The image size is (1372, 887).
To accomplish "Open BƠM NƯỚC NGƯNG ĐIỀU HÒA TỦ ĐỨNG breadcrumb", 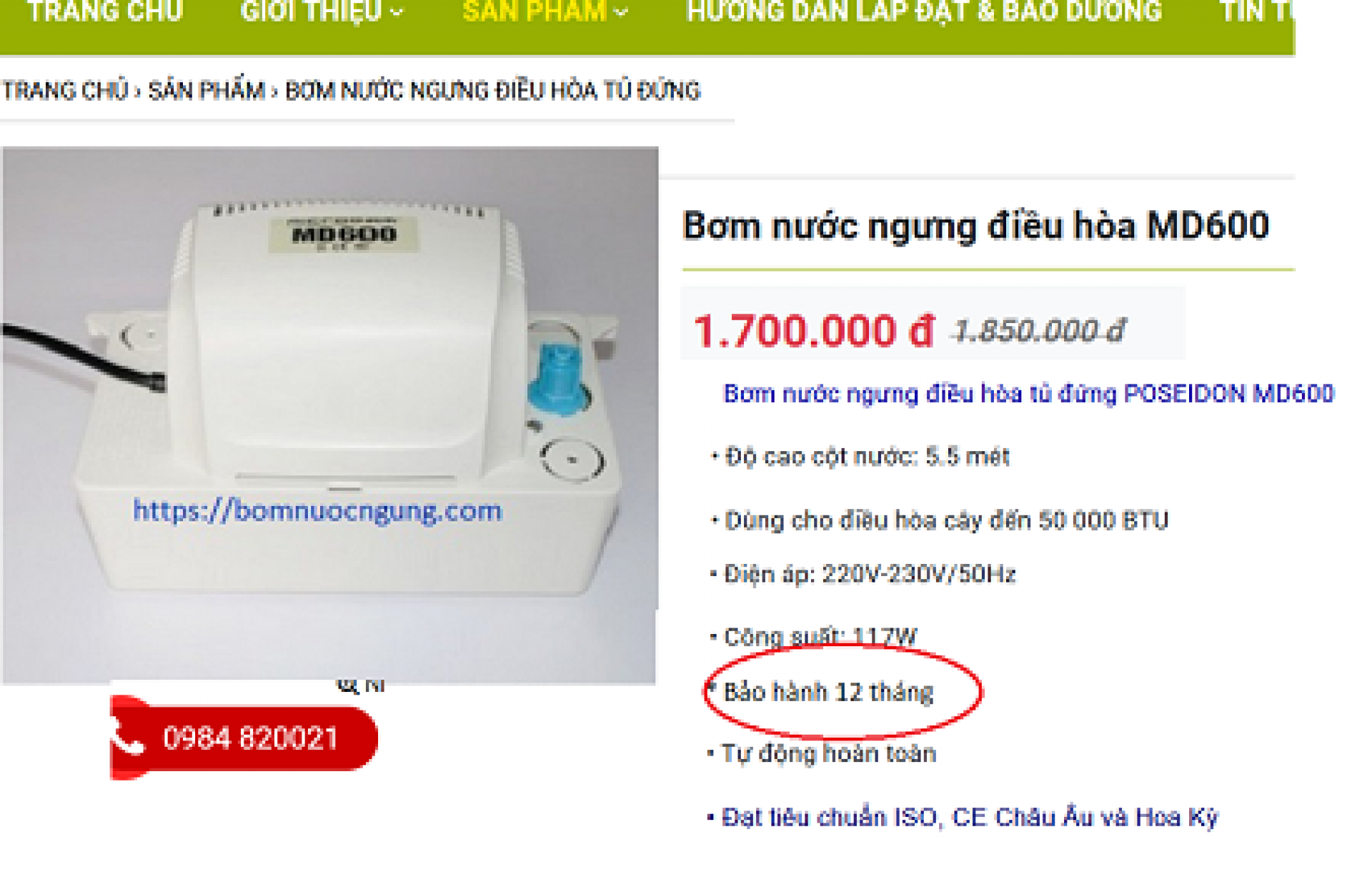I will coord(493,91).
